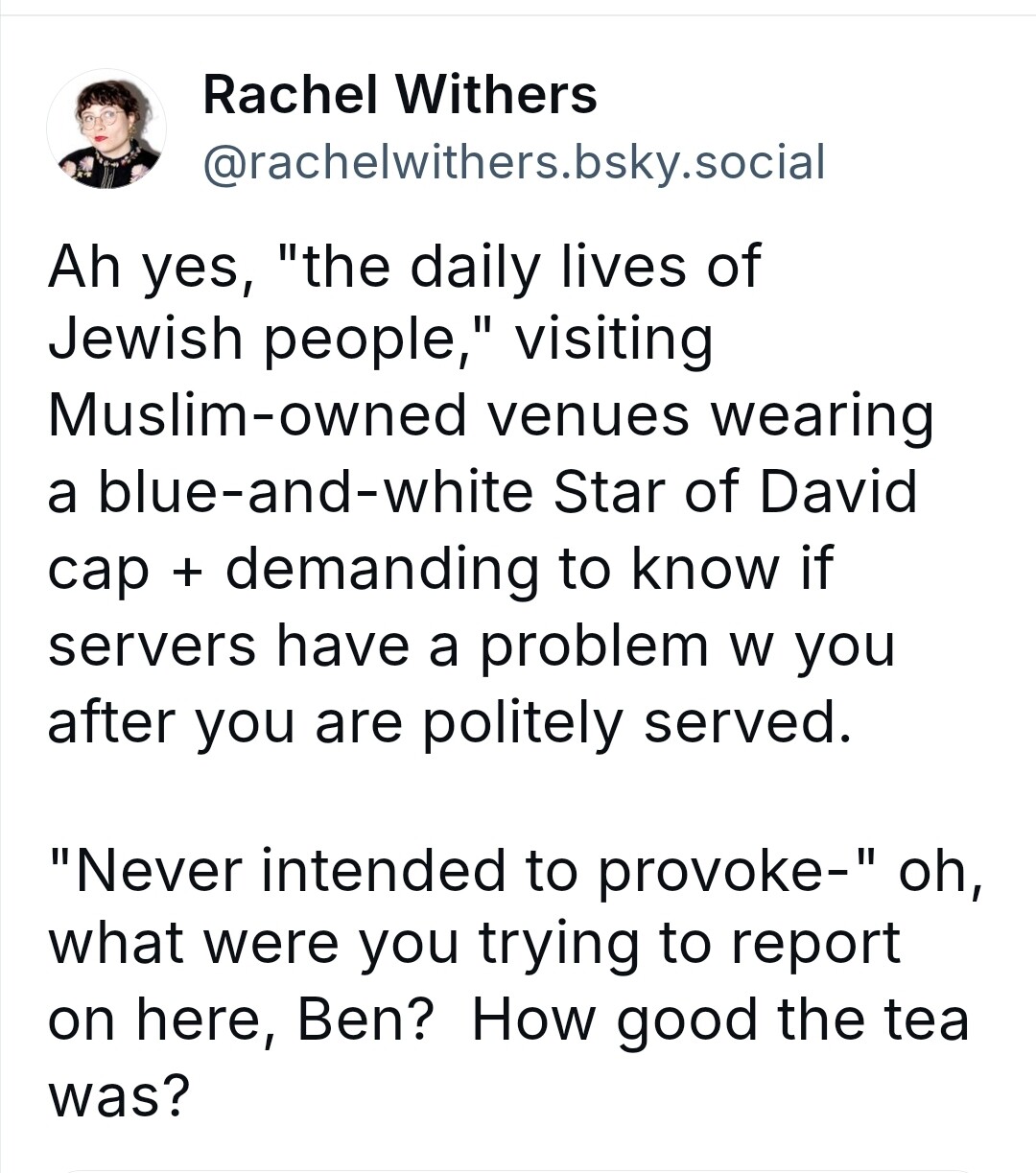This screenshot has width=1036, height=1173.
Task: Click the word "visiting" in the post
Action: pos(614,340)
